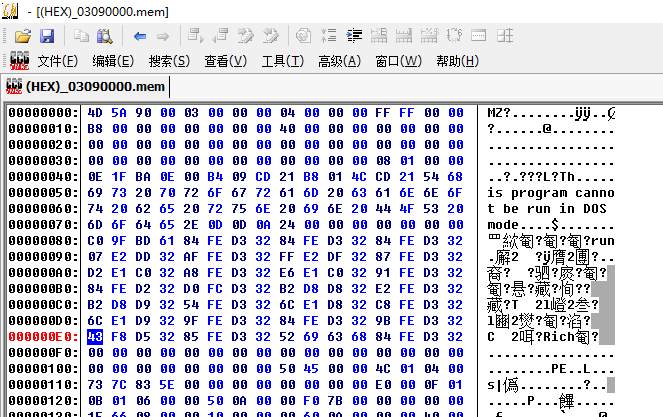
Task: Click byte 07 at start of row 00000090
Action: [95, 257]
